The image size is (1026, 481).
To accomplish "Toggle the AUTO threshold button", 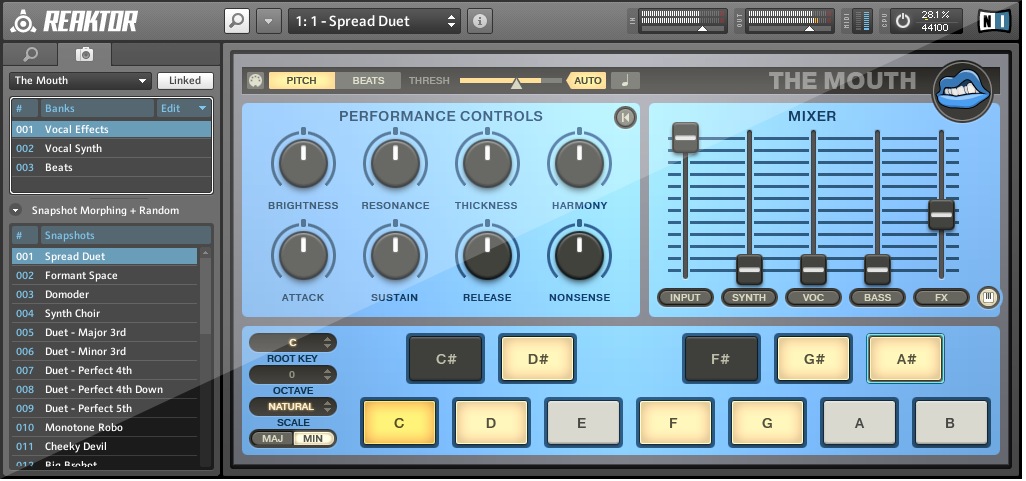I will 586,80.
